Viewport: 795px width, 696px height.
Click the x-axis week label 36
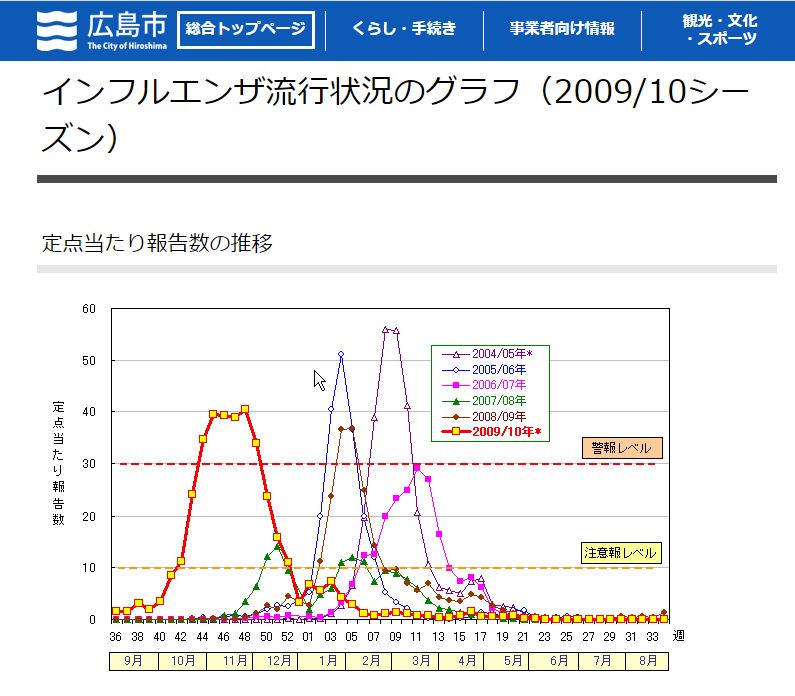coord(116,637)
